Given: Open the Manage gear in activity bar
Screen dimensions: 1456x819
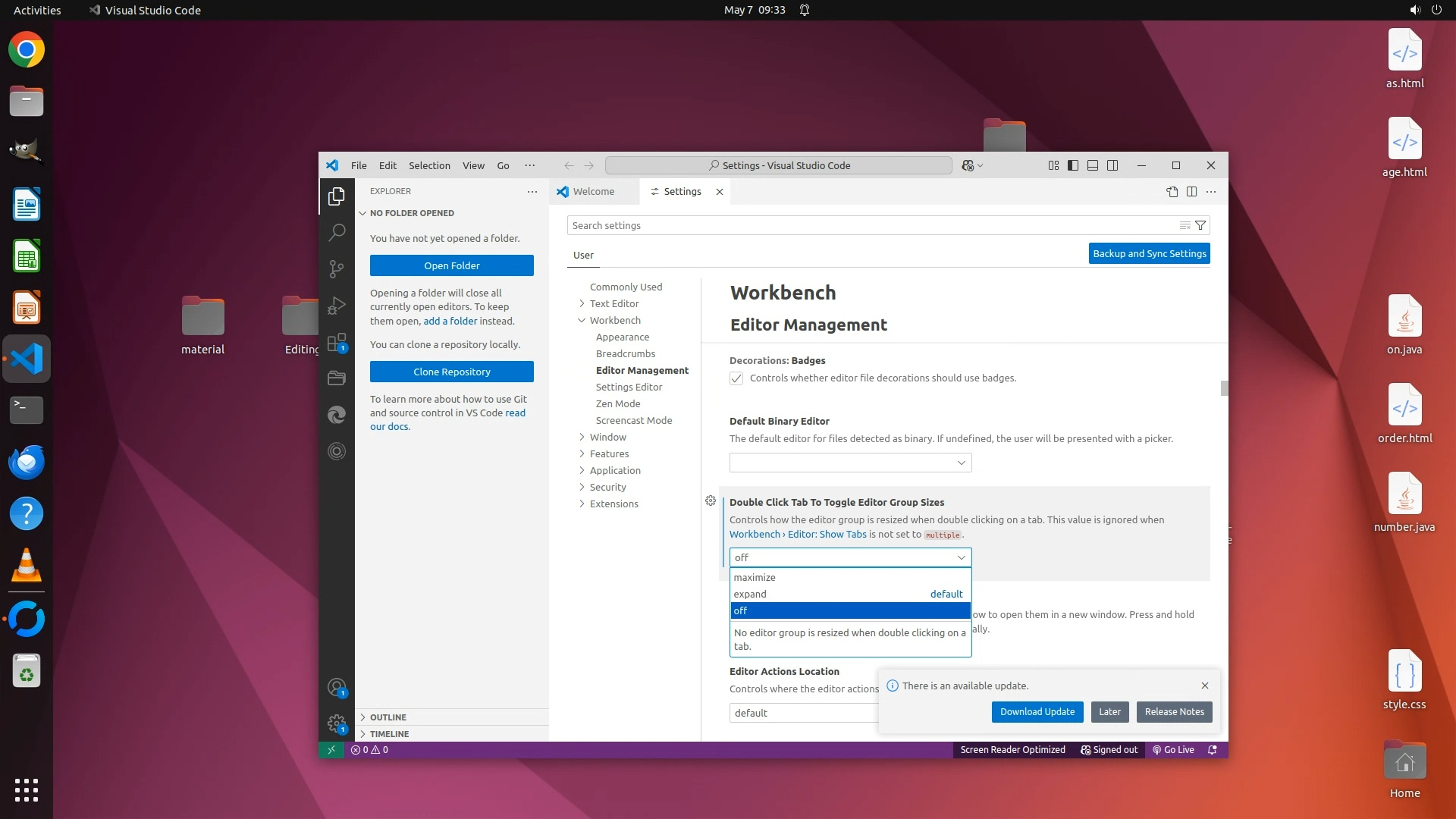Looking at the screenshot, I should click(x=337, y=723).
